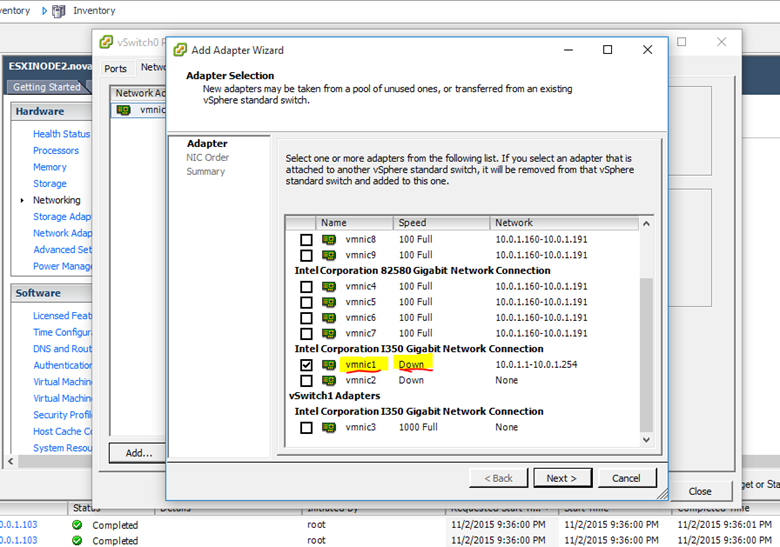Screen dimensions: 780x547
Task: Click the vmnic6 network card icon
Action: (329, 318)
